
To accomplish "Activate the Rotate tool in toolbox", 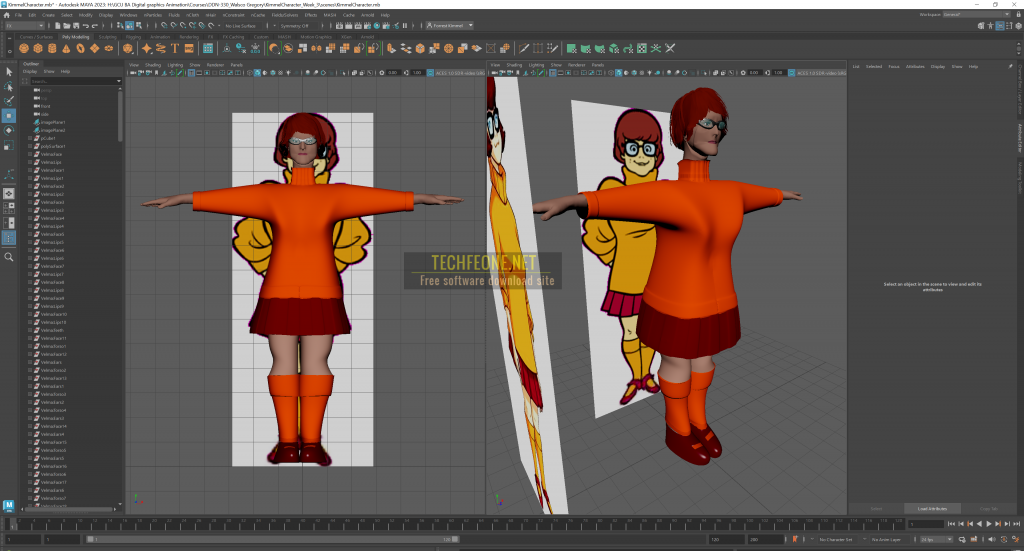I will [9, 131].
